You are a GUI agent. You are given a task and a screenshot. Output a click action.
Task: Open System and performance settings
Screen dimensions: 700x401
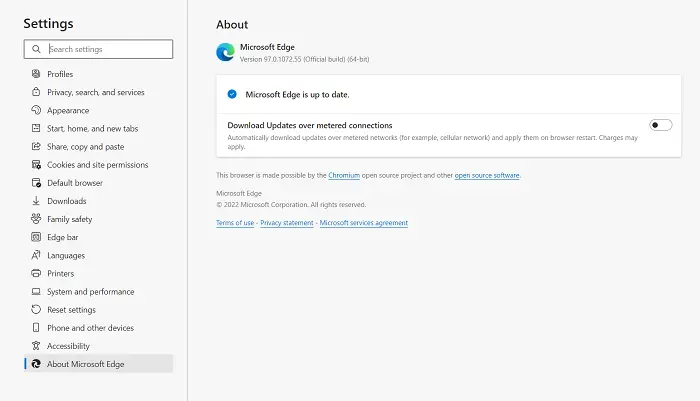click(x=98, y=291)
